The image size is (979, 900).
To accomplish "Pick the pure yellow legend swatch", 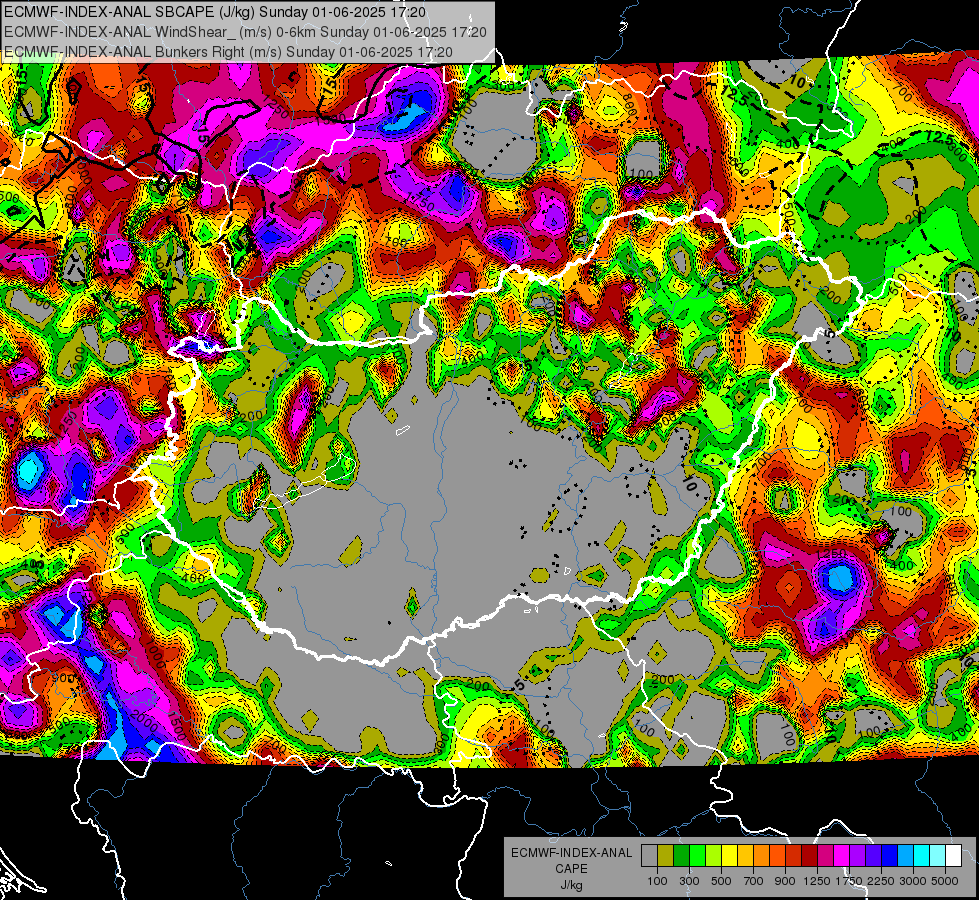I will pyautogui.click(x=729, y=856).
